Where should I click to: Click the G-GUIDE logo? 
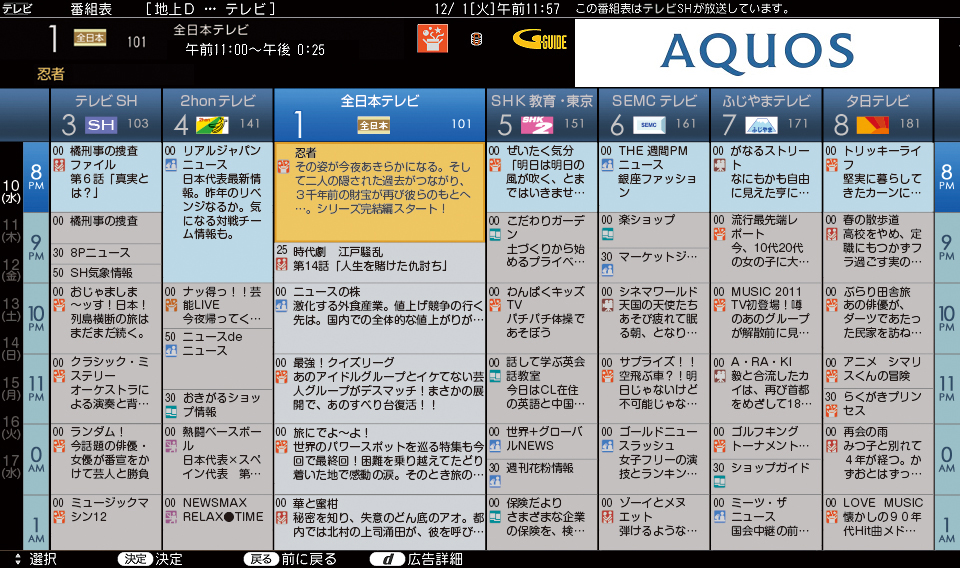[x=539, y=40]
